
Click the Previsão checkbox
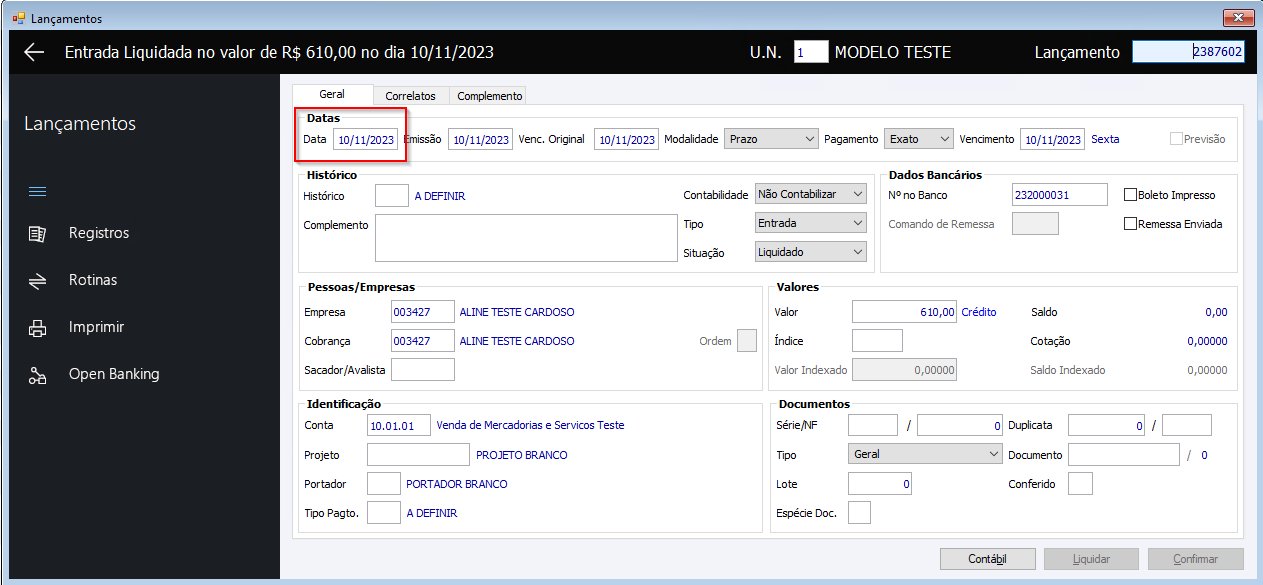1176,139
